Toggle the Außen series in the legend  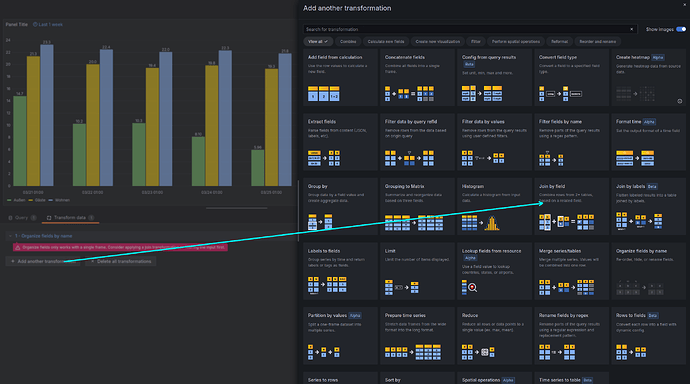point(16,200)
